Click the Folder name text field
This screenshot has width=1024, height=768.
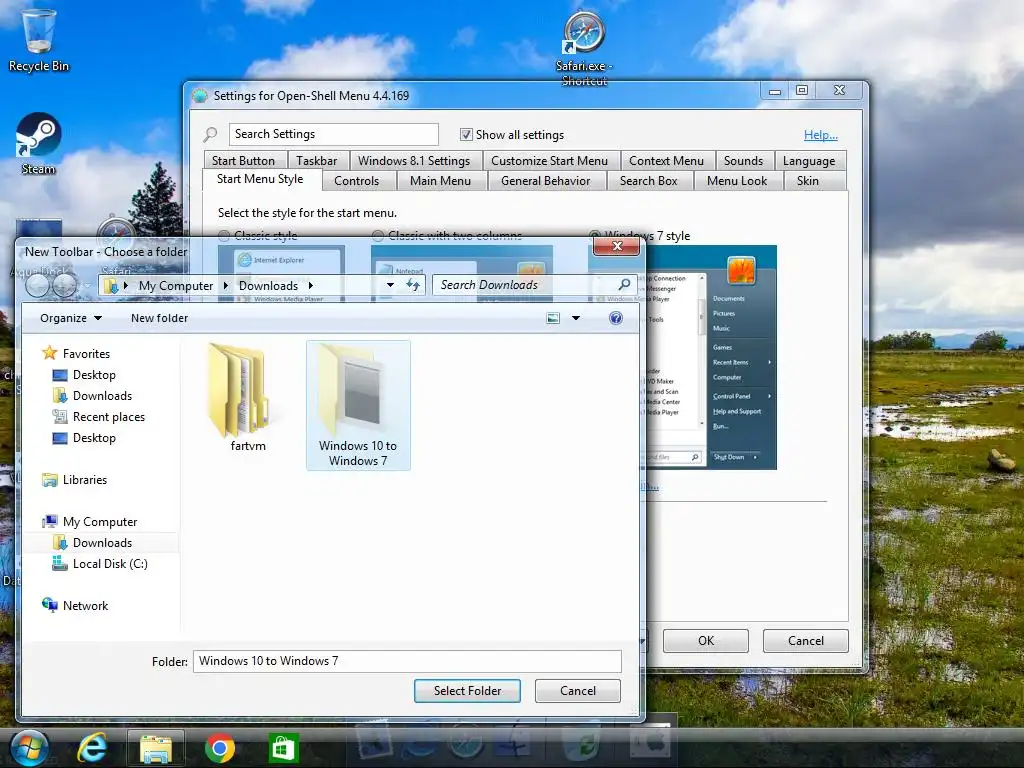pyautogui.click(x=408, y=661)
